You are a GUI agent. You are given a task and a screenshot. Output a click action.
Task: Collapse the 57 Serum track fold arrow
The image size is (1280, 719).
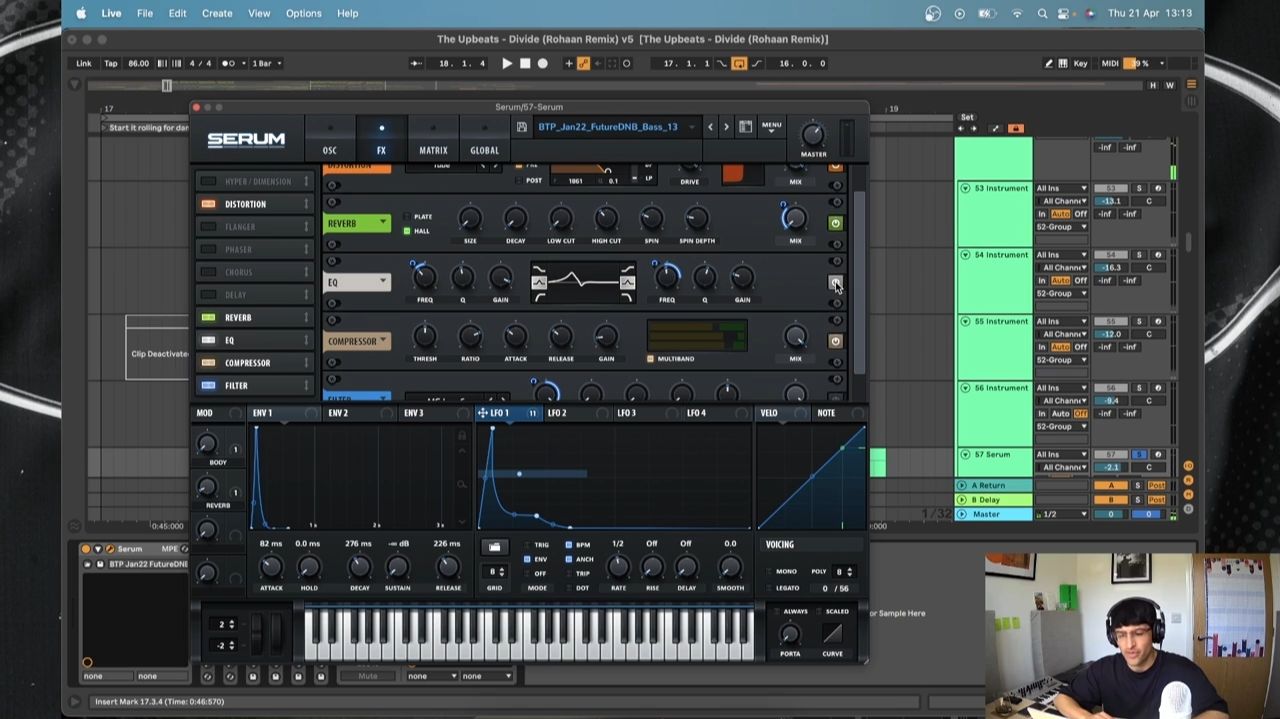tap(965, 454)
